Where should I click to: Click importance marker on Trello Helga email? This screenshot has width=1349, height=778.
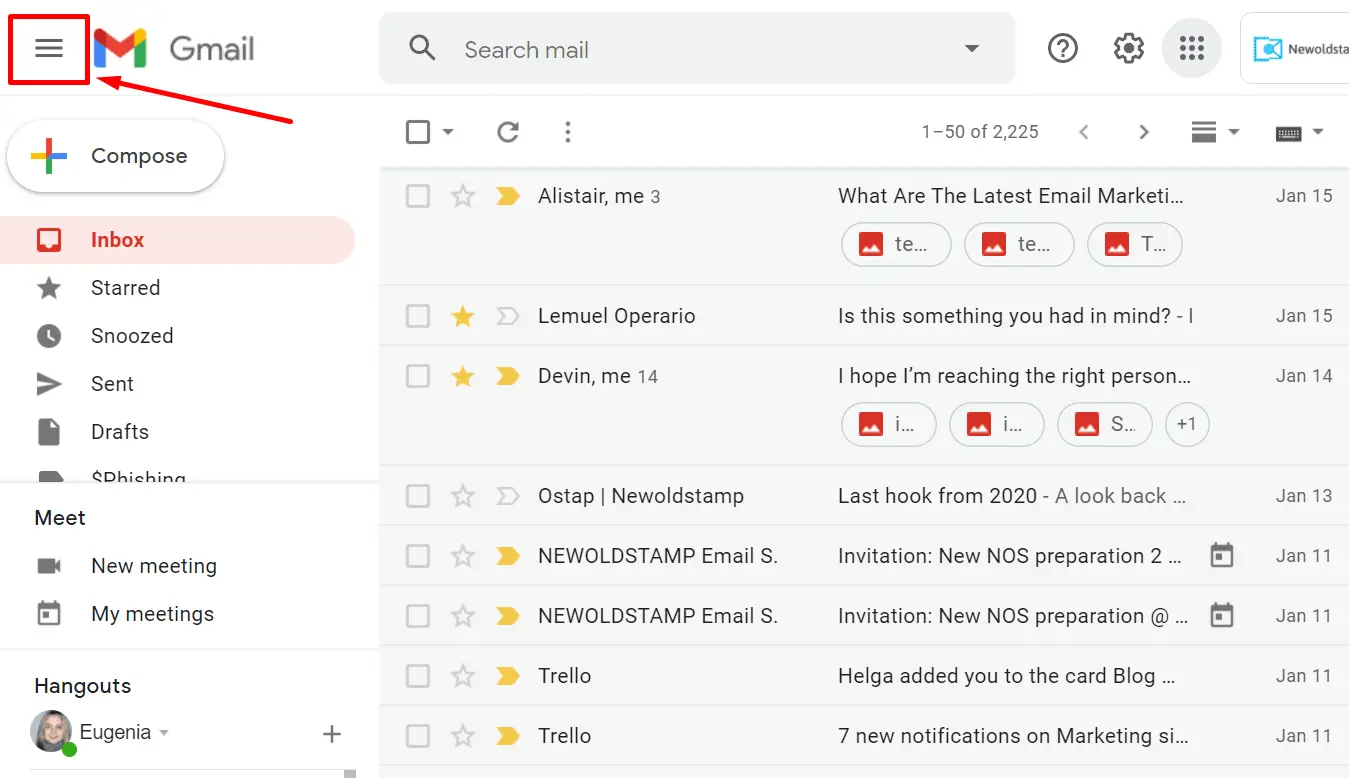(508, 676)
